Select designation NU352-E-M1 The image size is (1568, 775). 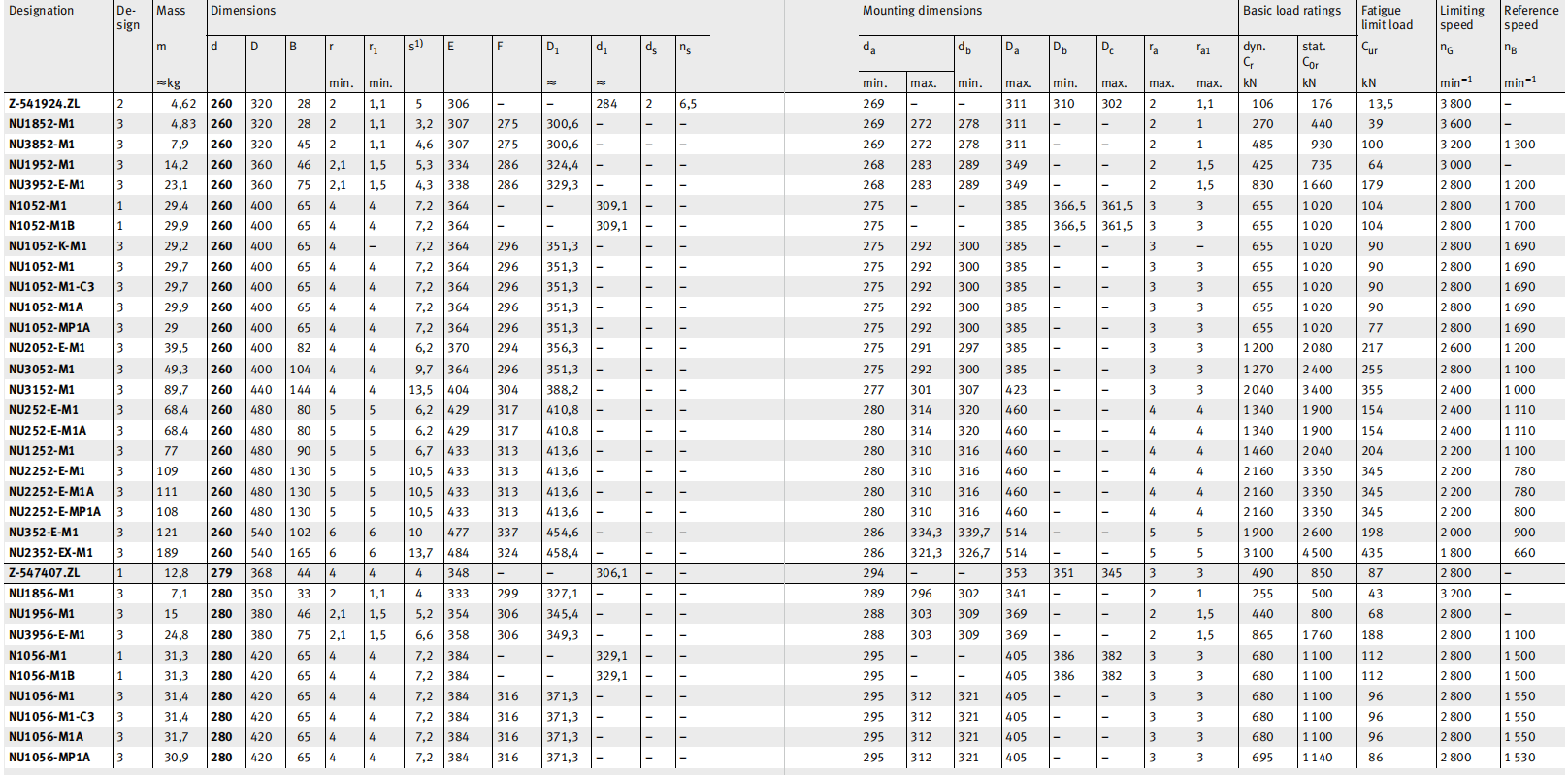pyautogui.click(x=44, y=533)
